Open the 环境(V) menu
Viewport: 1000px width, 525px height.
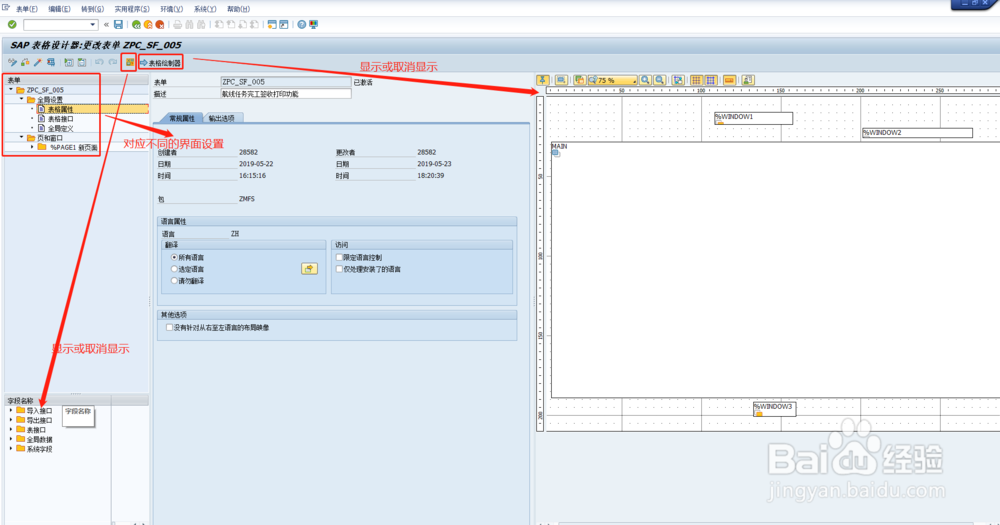[x=172, y=9]
